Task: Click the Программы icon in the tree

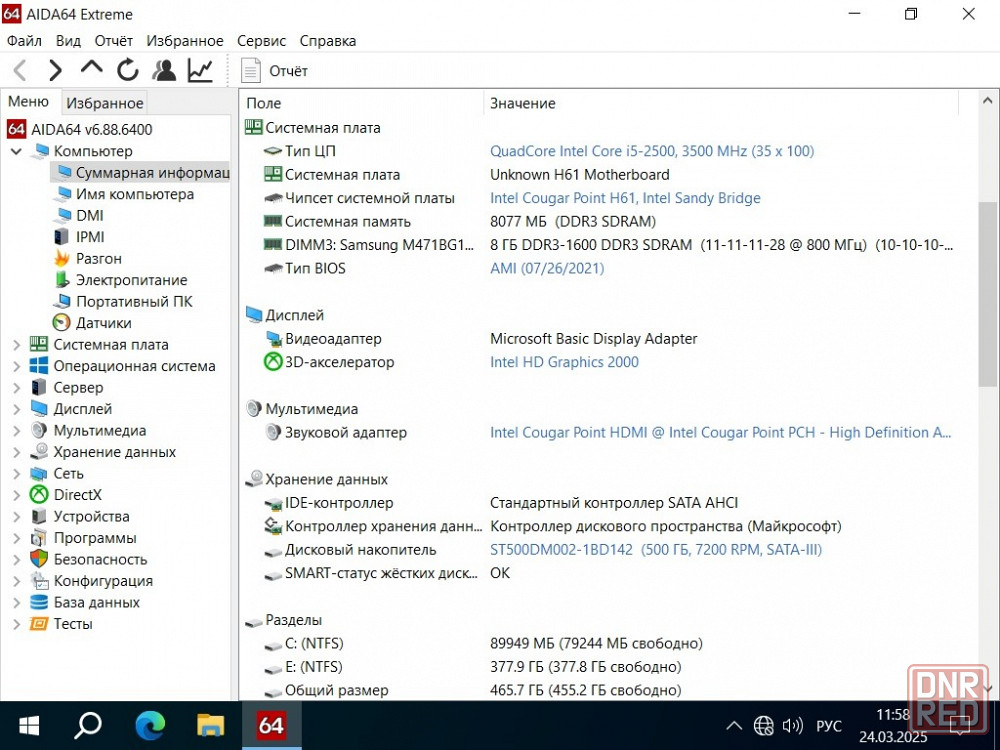Action: [x=39, y=538]
